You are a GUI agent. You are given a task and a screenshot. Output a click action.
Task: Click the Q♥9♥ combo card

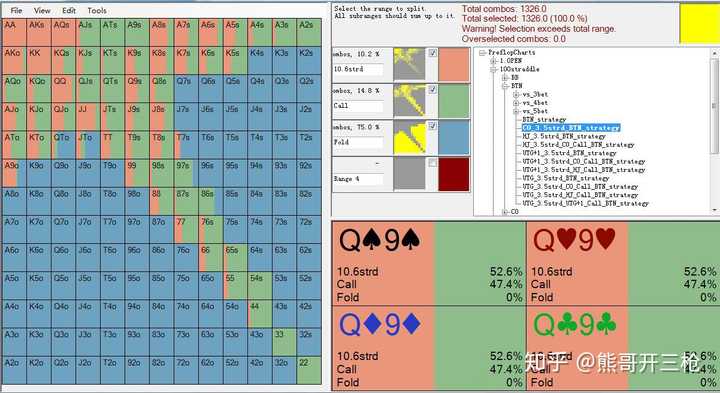pyautogui.click(x=623, y=263)
